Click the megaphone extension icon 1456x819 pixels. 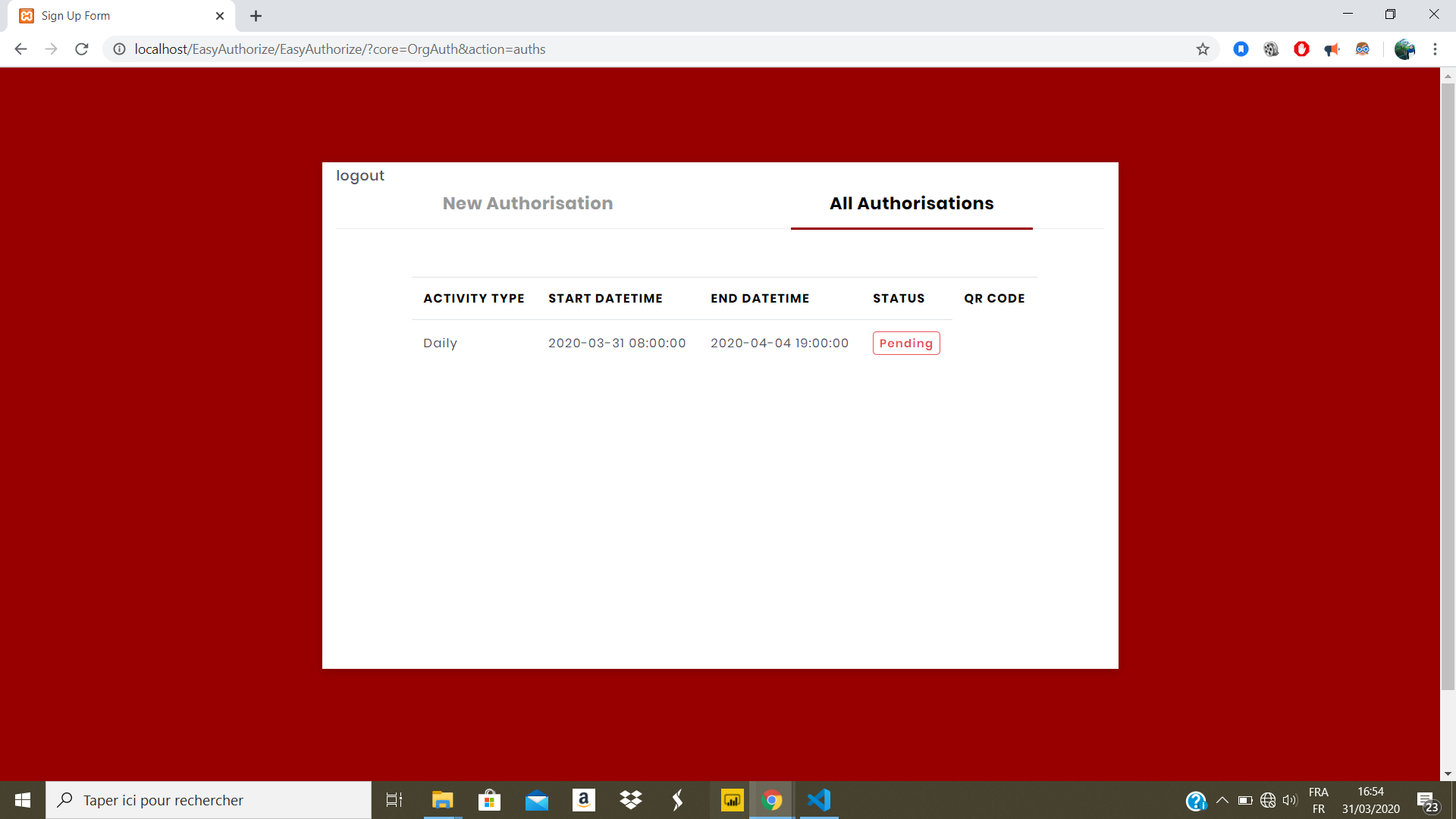[1332, 49]
